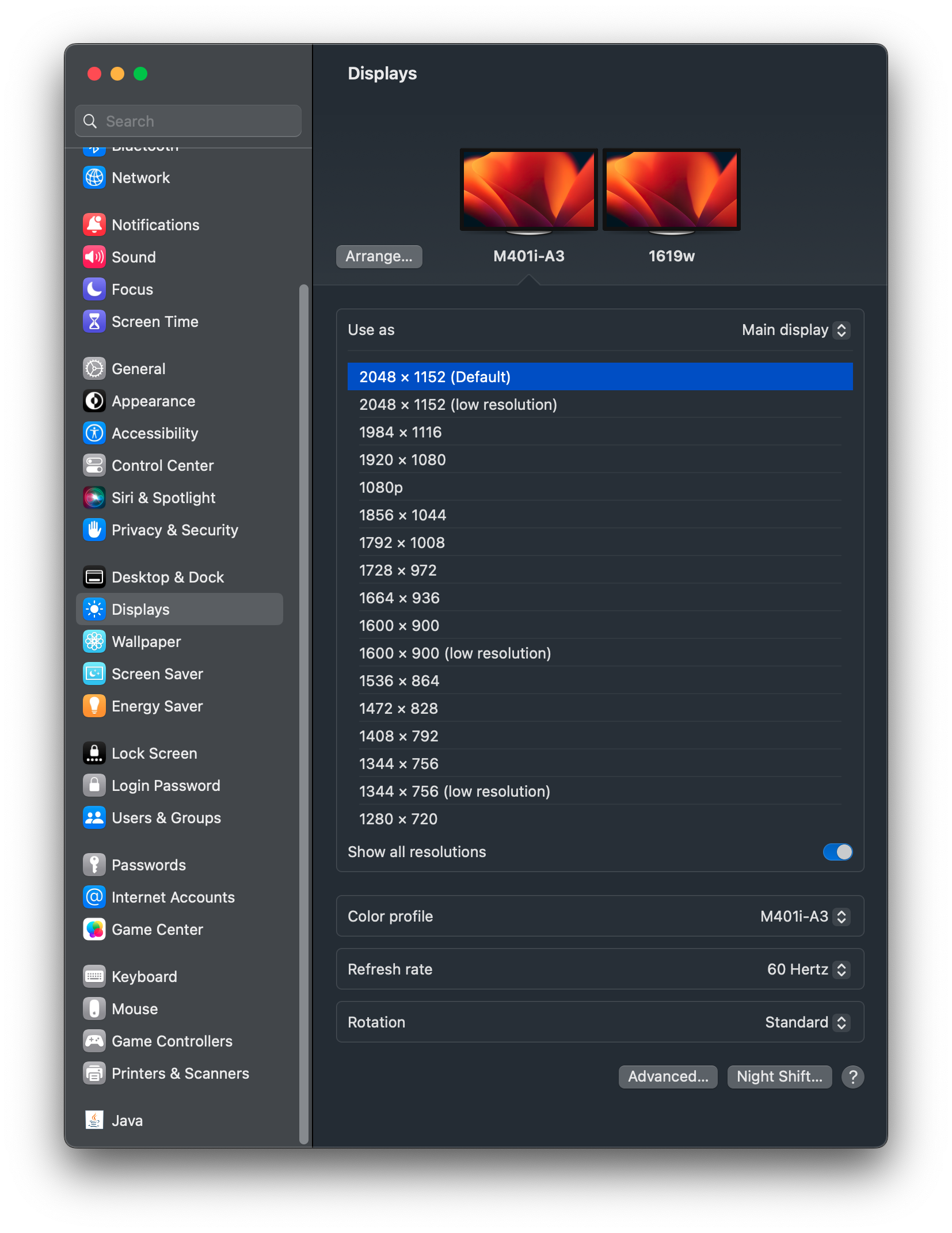Open Night Shift... settings
The image size is (952, 1233).
click(779, 1077)
